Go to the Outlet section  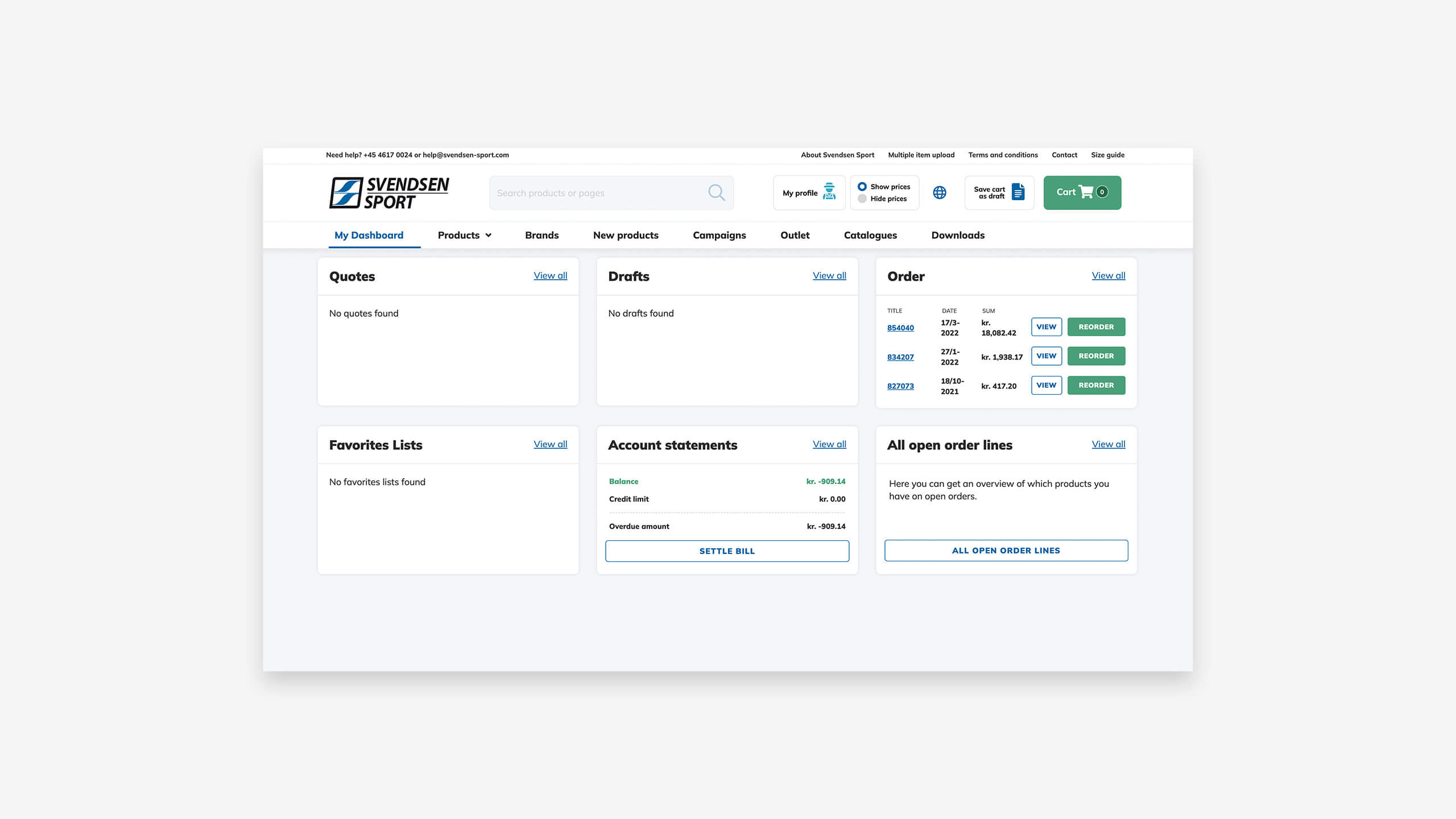(795, 235)
